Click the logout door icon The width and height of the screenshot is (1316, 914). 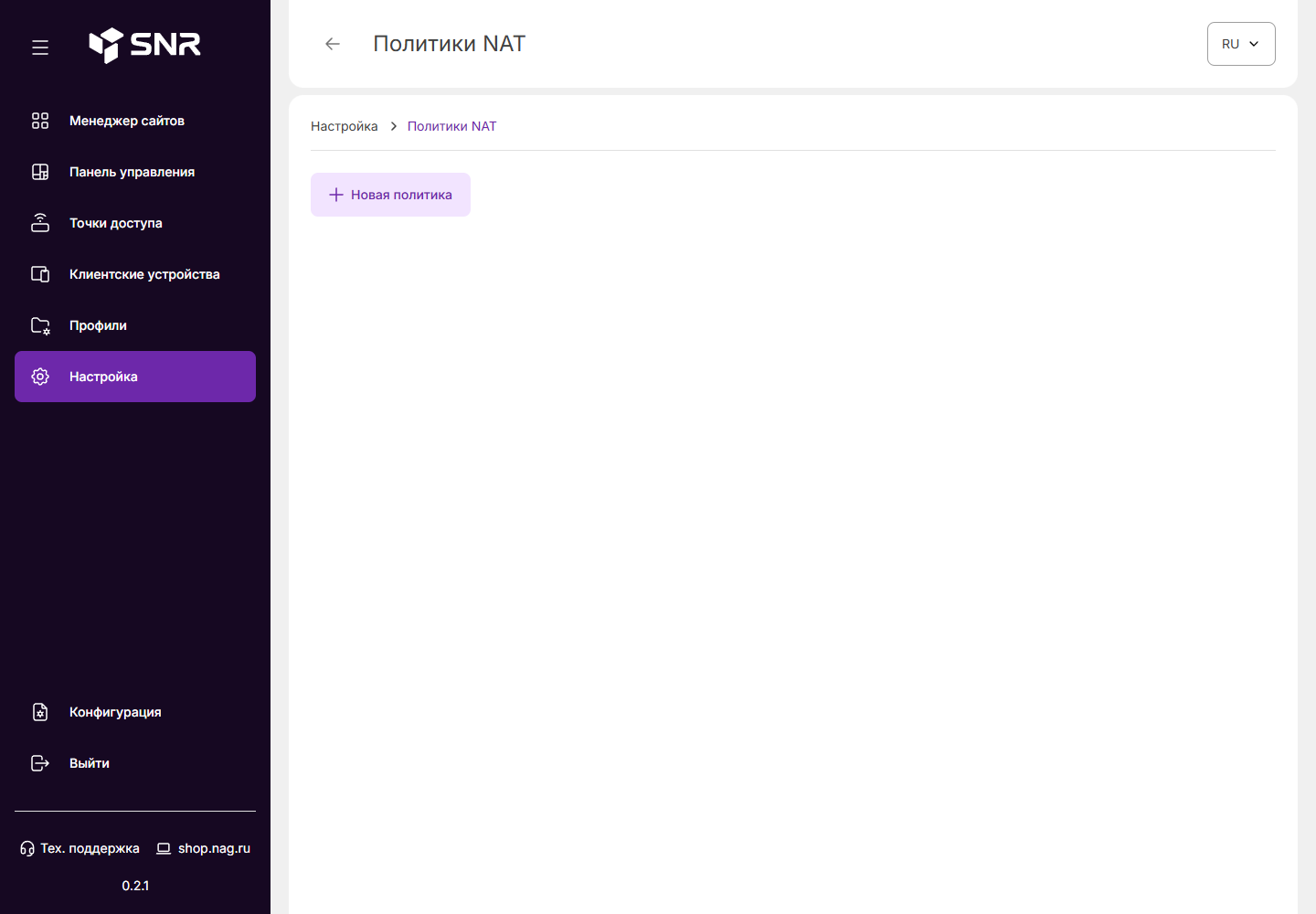(40, 763)
